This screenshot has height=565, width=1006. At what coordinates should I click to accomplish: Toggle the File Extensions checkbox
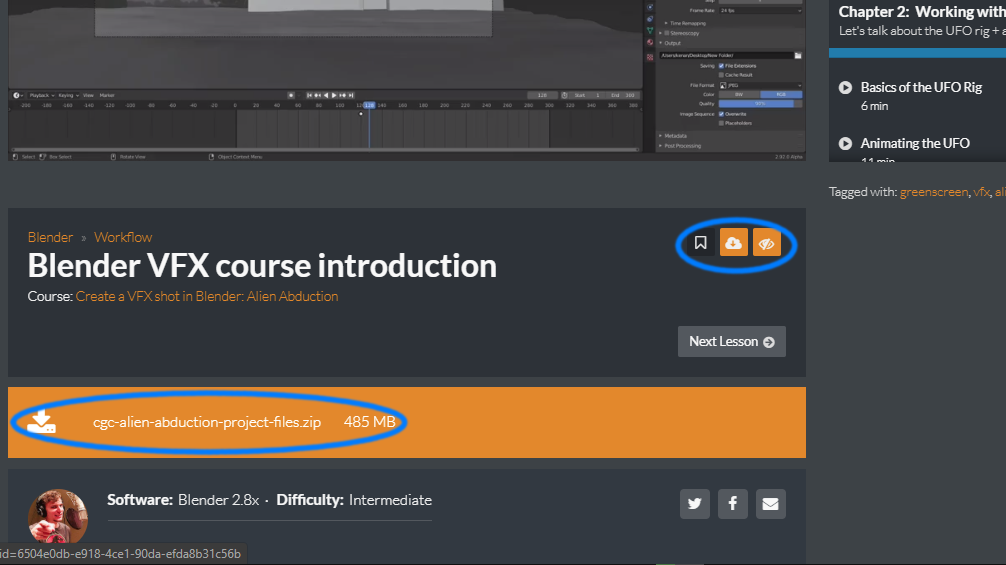[x=721, y=66]
